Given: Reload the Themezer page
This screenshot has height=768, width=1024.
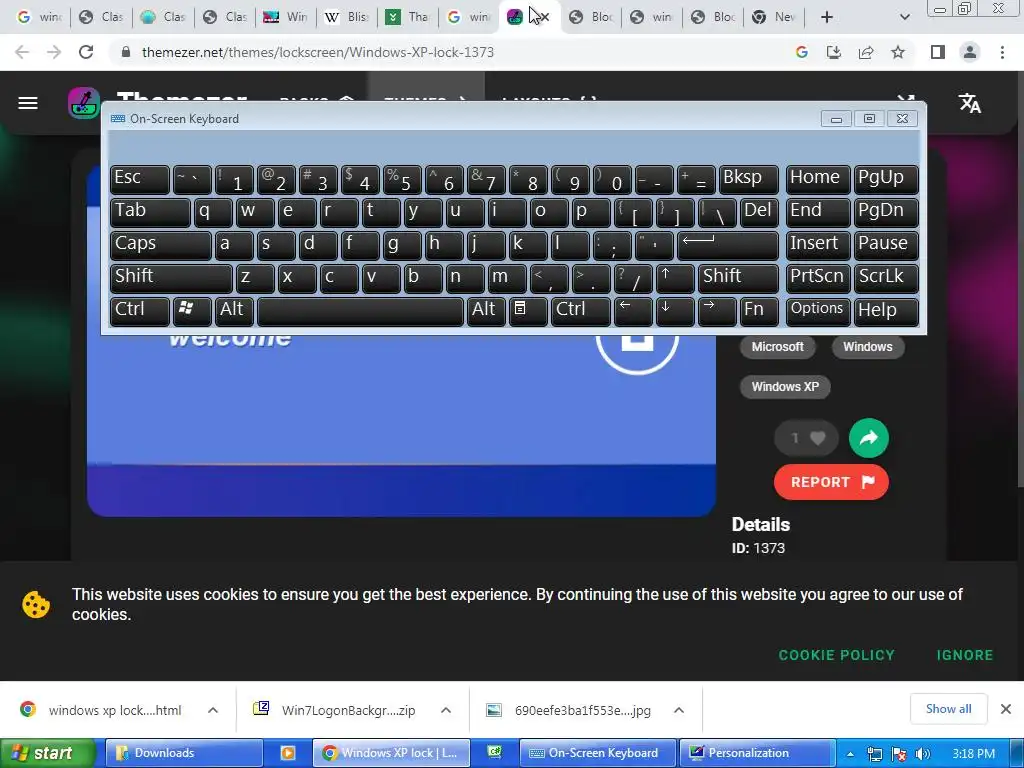Looking at the screenshot, I should 86,52.
